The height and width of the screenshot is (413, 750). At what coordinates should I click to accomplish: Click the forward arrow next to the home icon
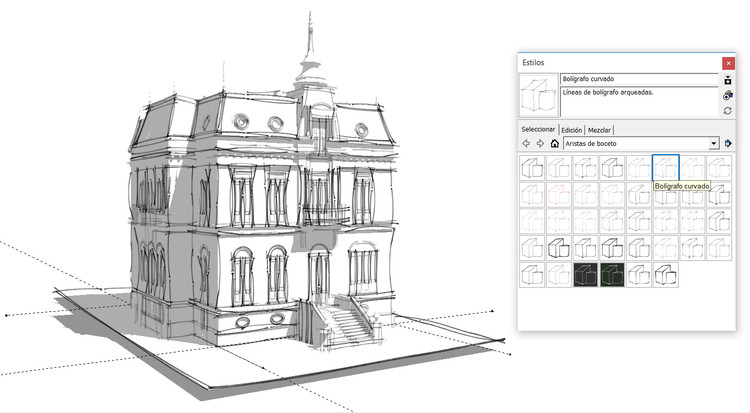[x=541, y=144]
